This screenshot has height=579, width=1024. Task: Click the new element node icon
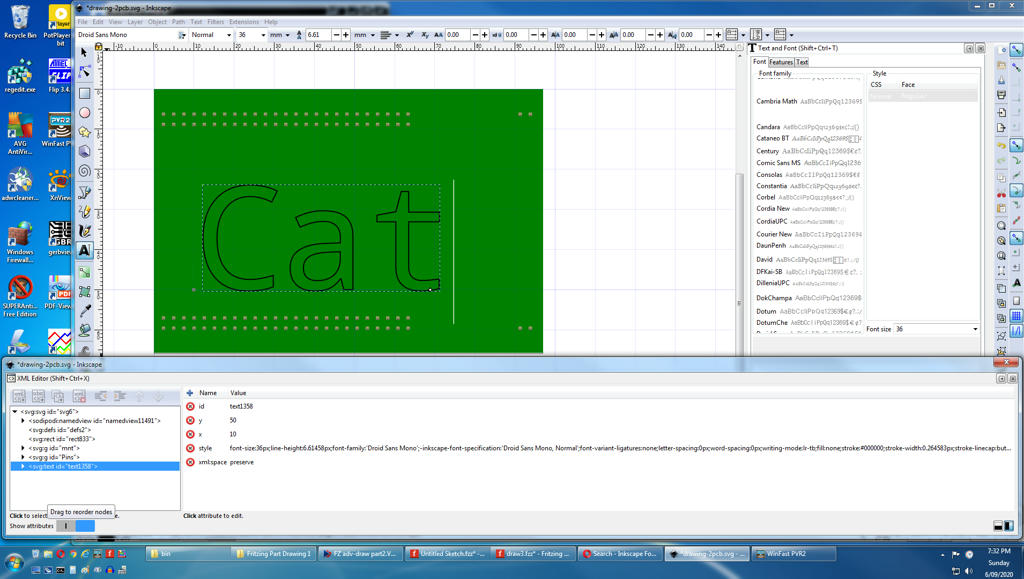pyautogui.click(x=19, y=396)
